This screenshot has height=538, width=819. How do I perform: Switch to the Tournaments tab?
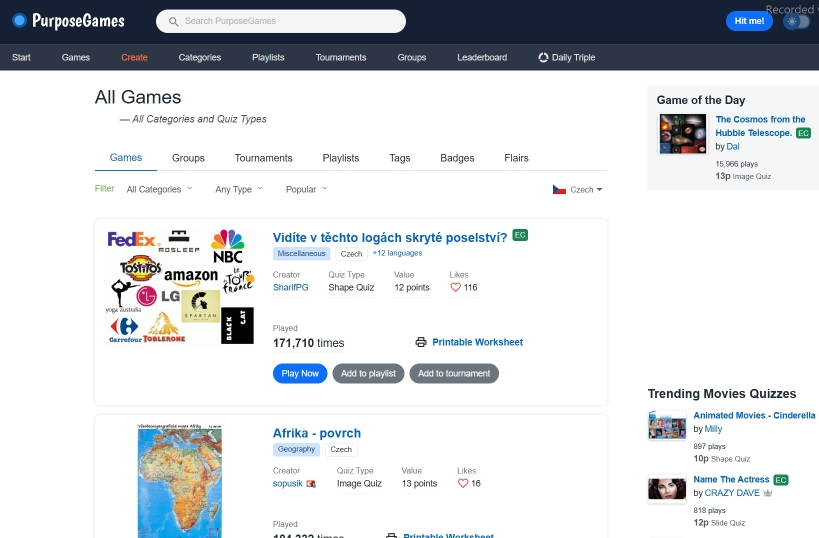pyautogui.click(x=263, y=158)
